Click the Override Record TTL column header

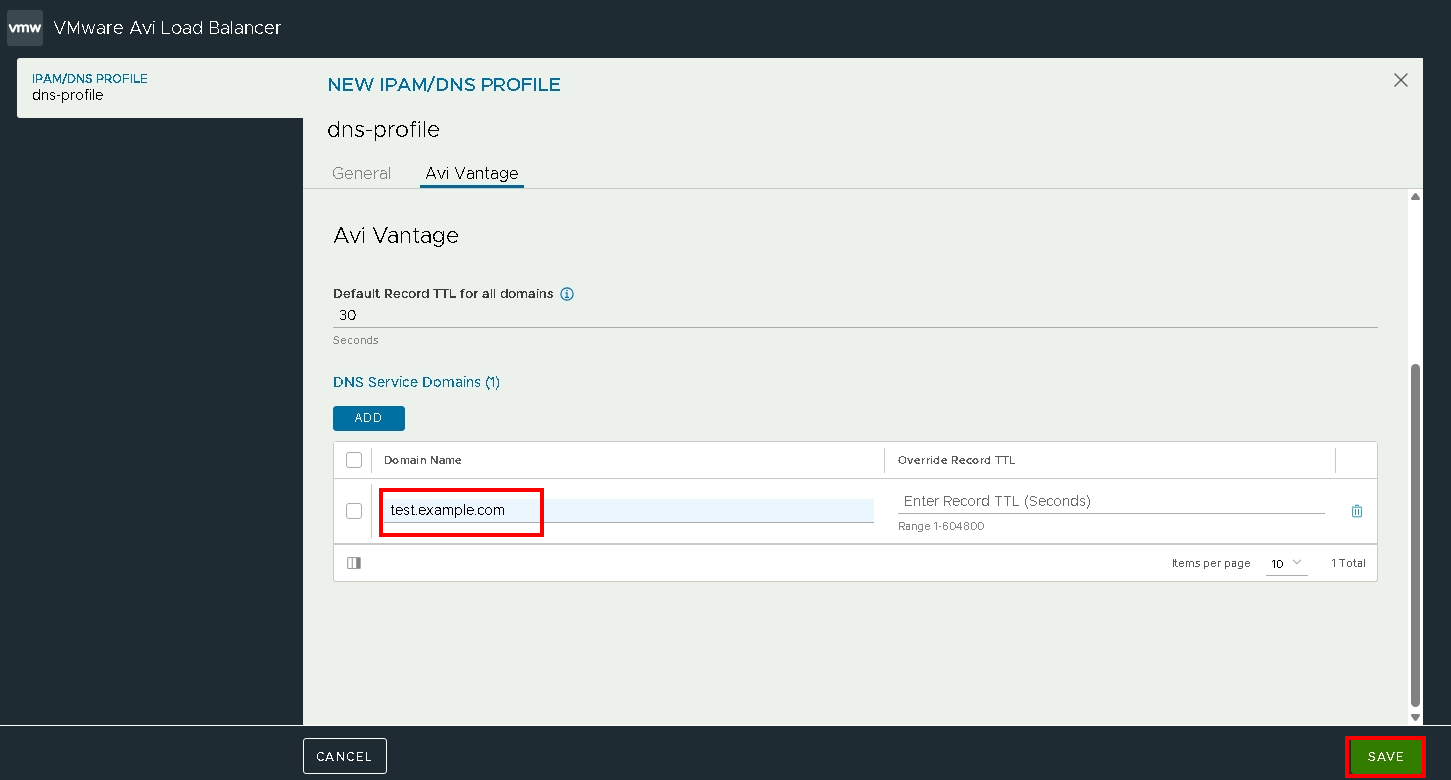[x=956, y=460]
